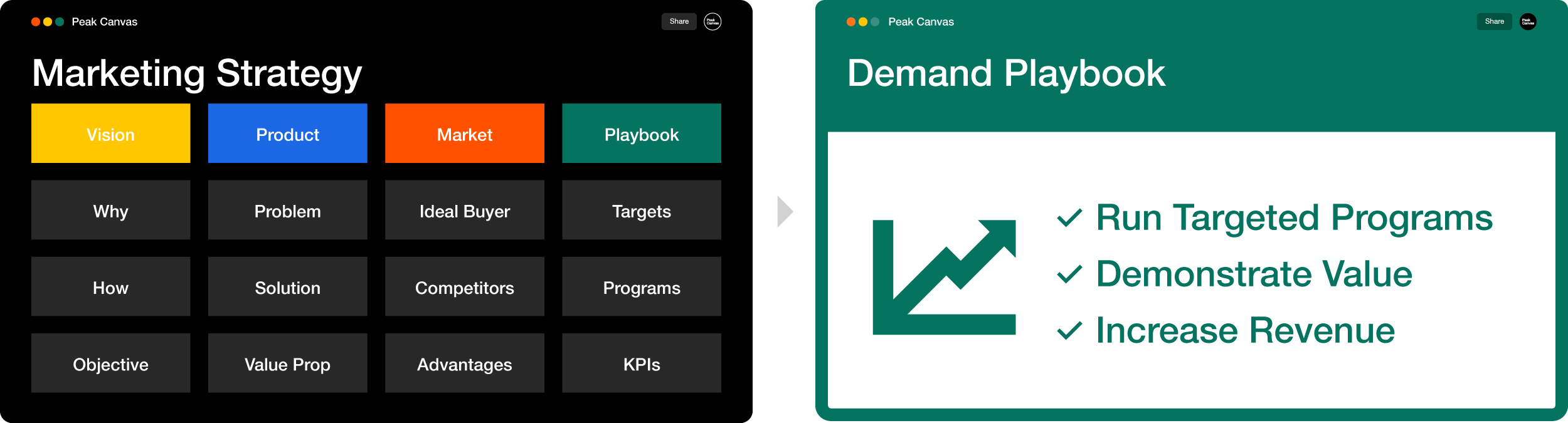Click the Peak Canvas avatar icon in Demand Playbook window

[1528, 21]
